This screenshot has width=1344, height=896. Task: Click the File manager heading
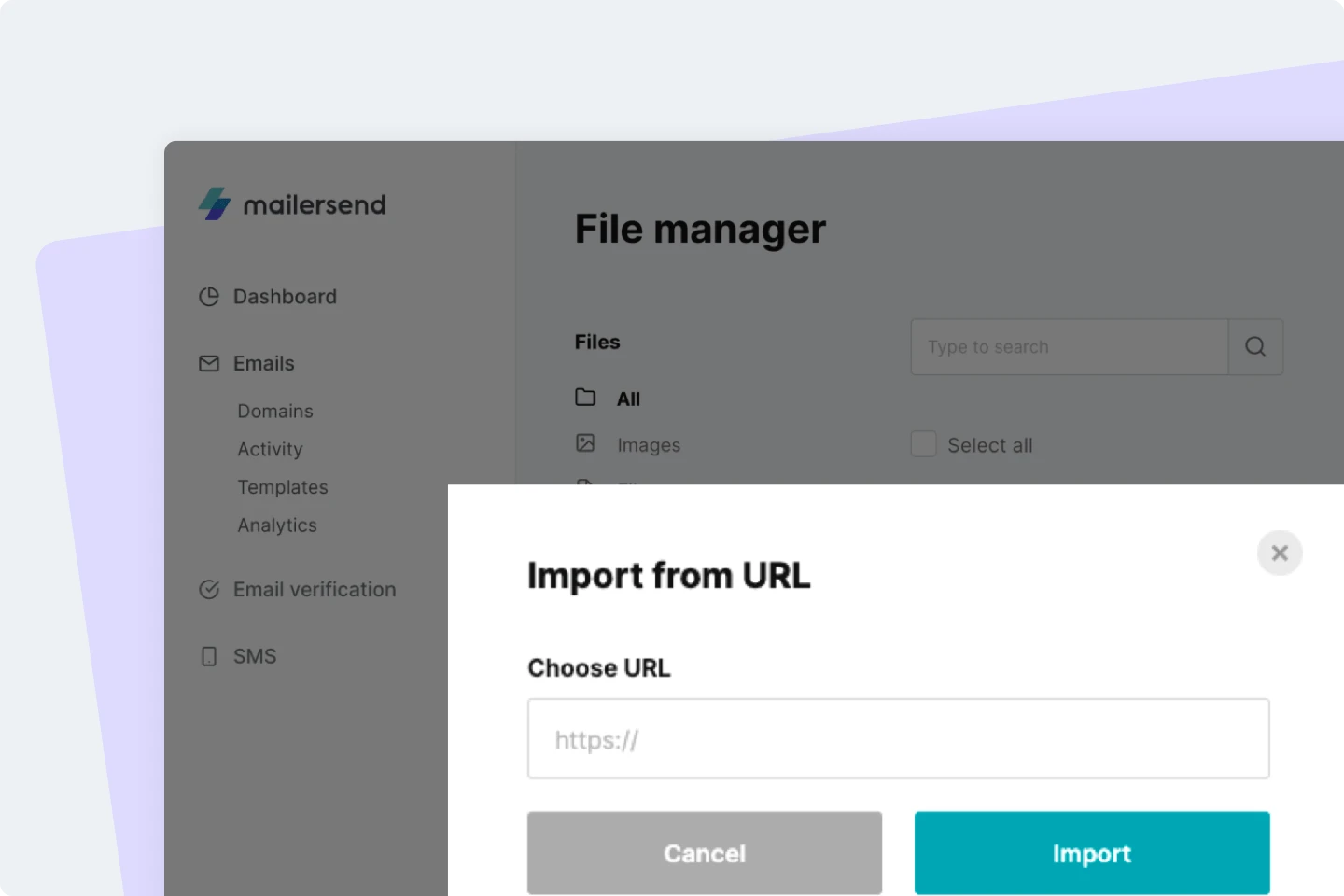(x=700, y=230)
